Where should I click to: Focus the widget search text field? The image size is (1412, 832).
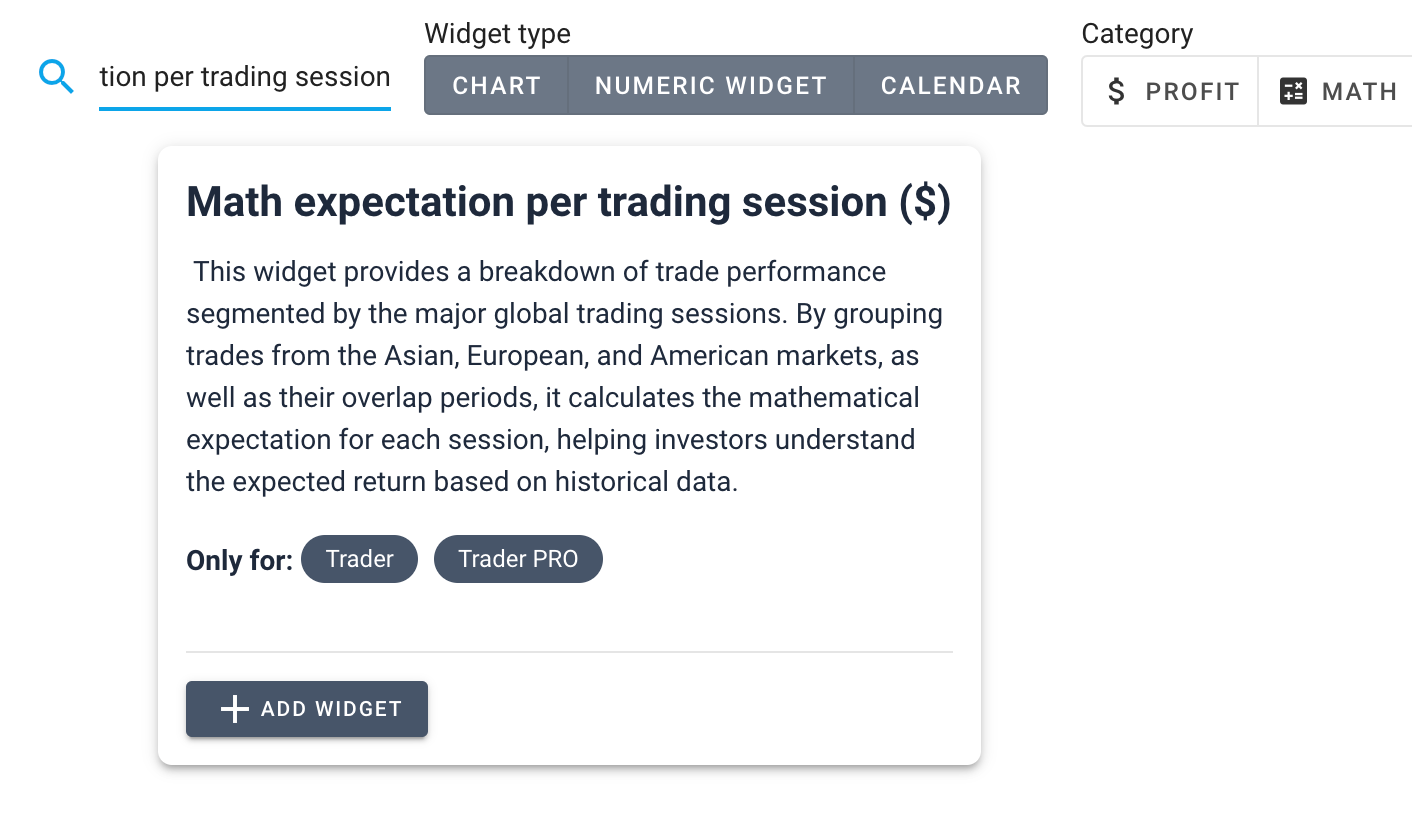(245, 77)
